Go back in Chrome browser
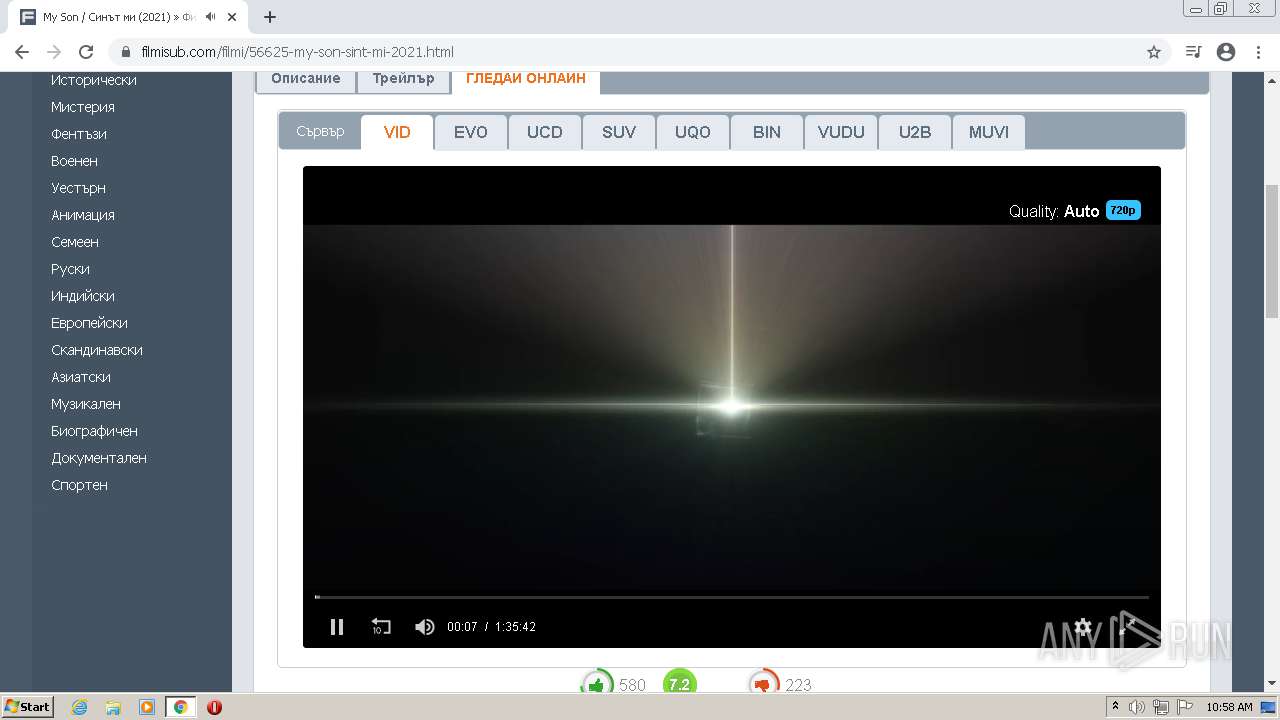 pos(22,52)
